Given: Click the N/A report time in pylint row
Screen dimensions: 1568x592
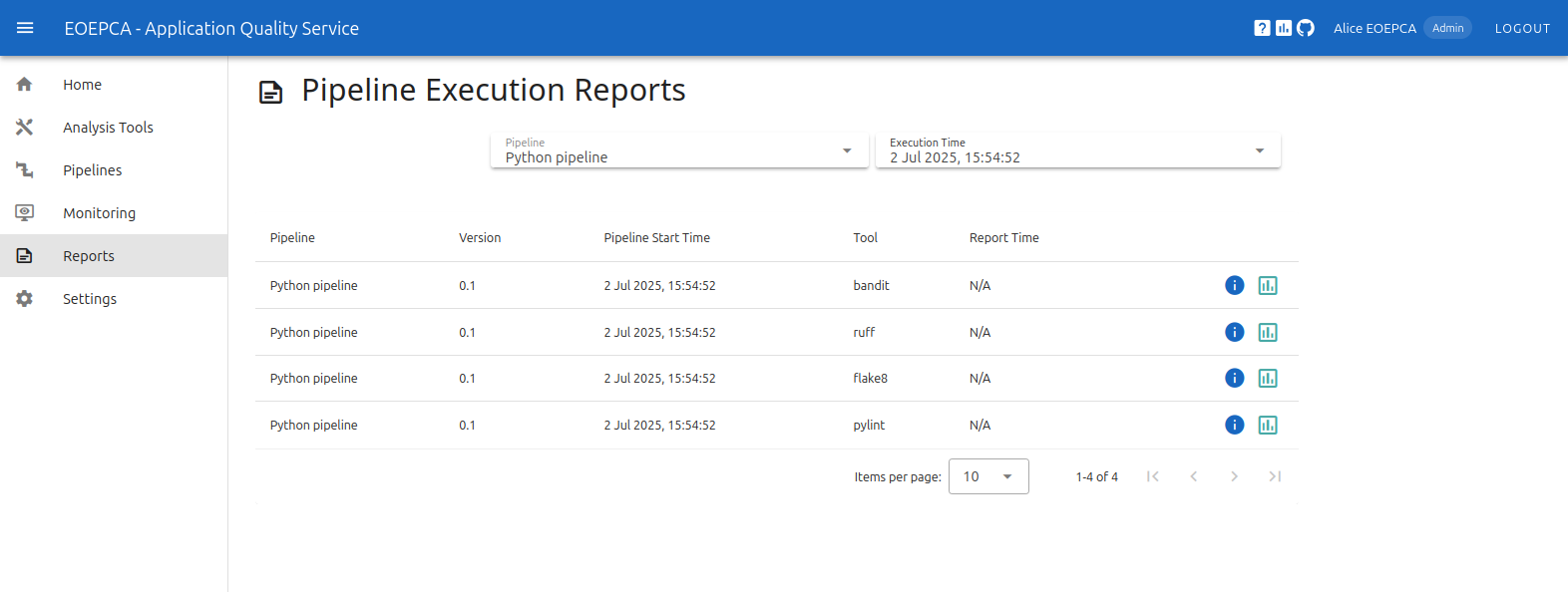Looking at the screenshot, I should pyautogui.click(x=980, y=425).
